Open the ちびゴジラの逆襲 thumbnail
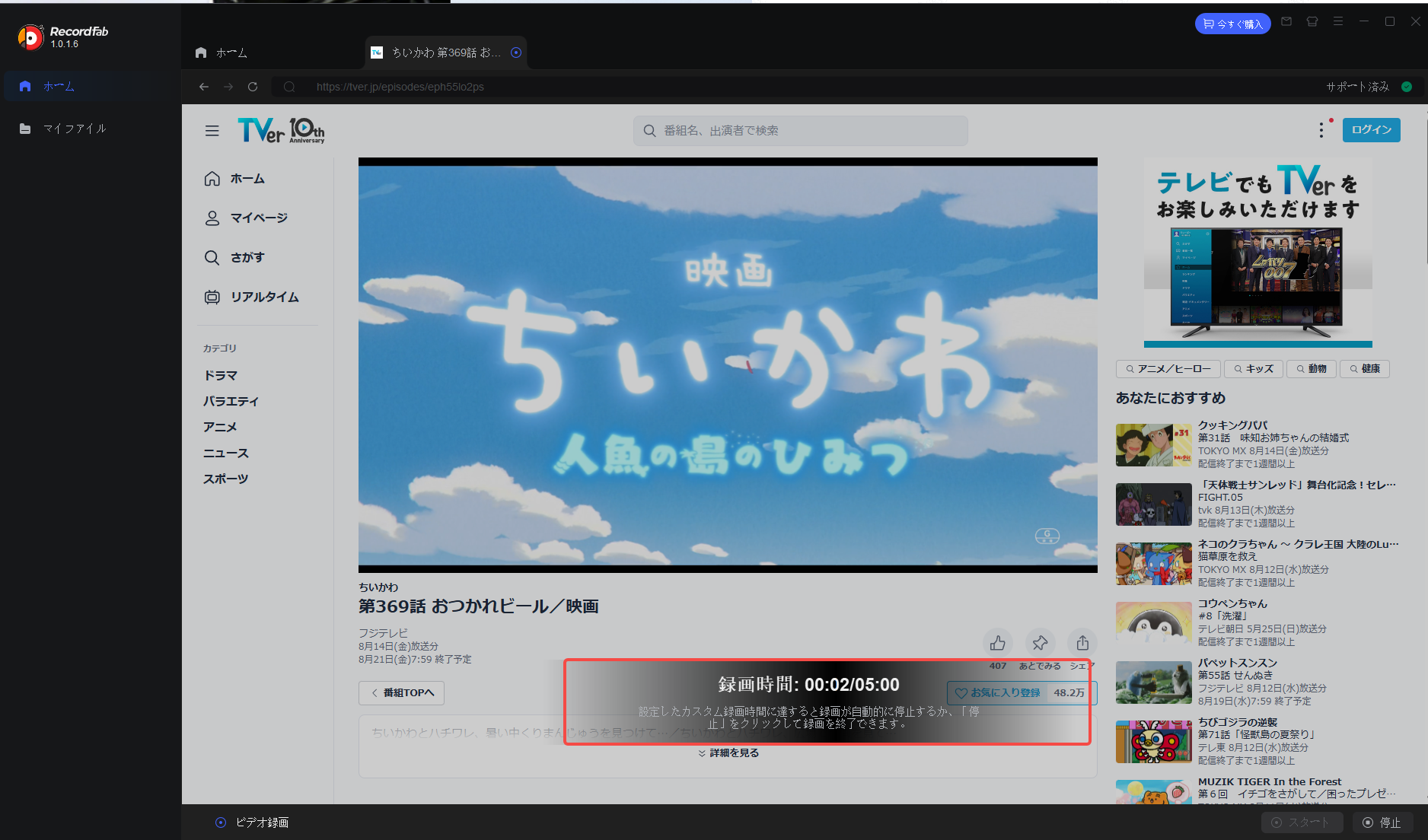 click(1154, 742)
